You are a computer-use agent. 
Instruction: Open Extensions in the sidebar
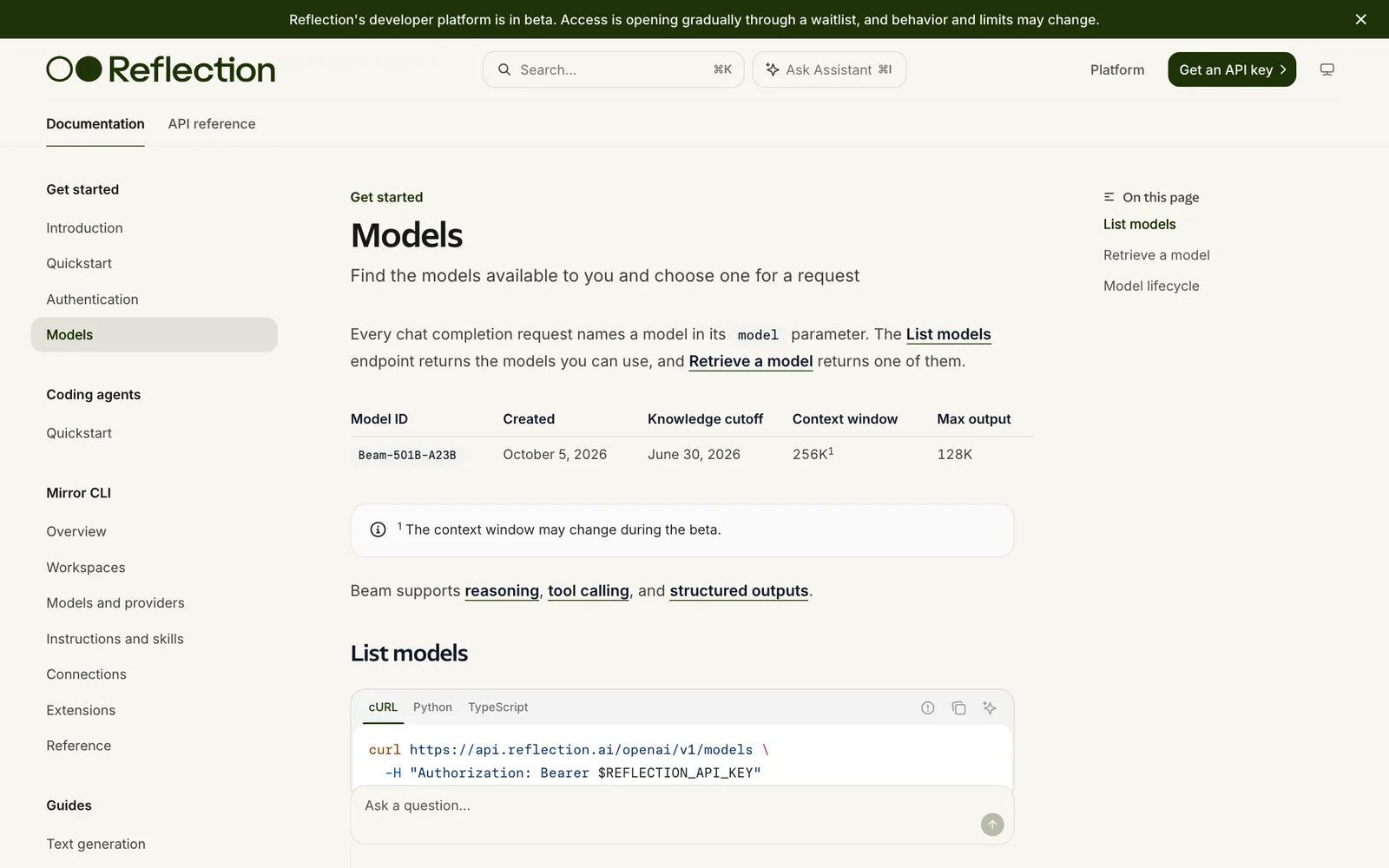(x=81, y=710)
